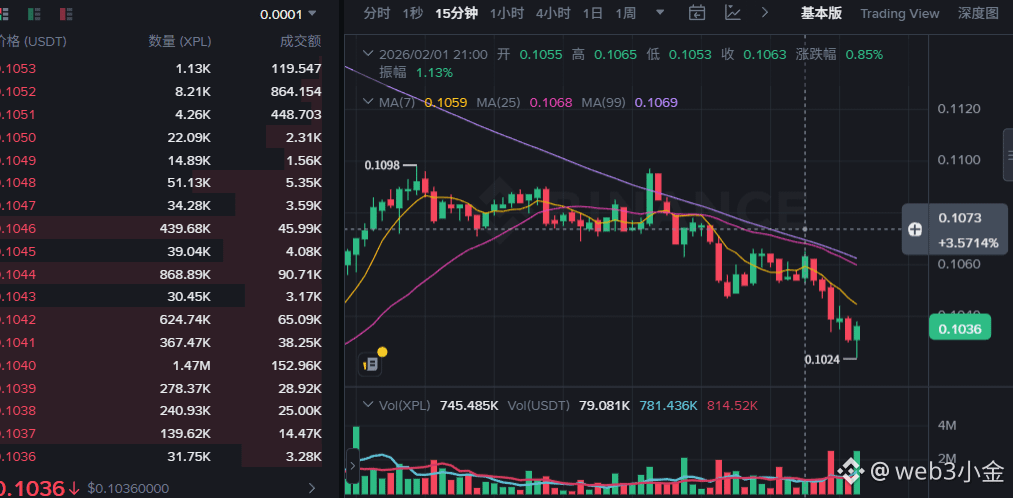Show sell-orders-only order book view
Viewport: 1013px width, 498px height.
pyautogui.click(x=65, y=14)
